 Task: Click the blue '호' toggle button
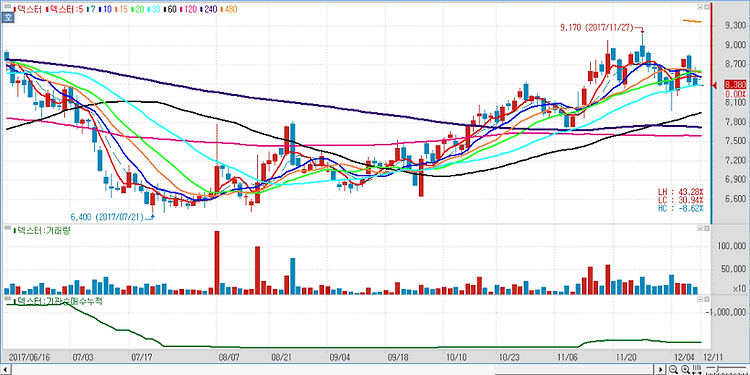(x=7, y=18)
